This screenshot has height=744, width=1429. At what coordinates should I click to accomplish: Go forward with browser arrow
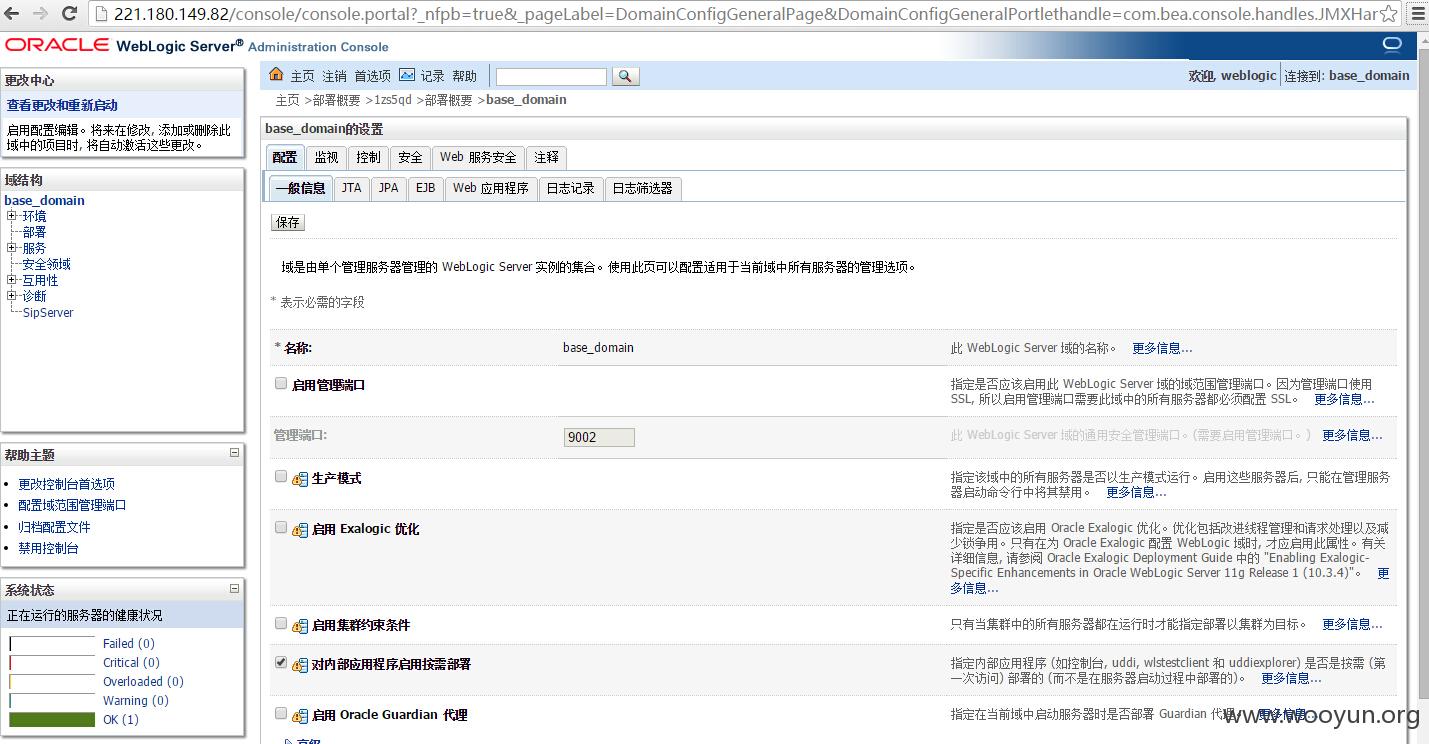[x=41, y=13]
